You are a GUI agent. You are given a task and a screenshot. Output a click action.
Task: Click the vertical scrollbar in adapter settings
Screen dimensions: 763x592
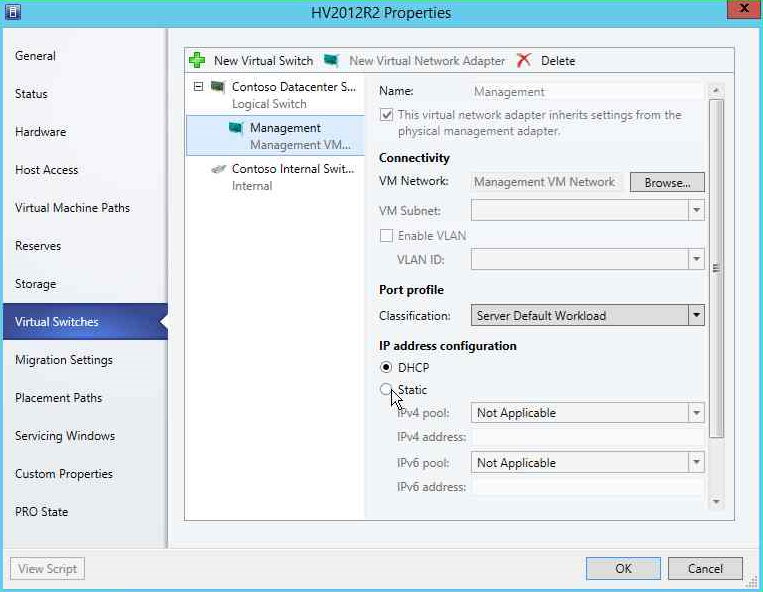coord(716,269)
